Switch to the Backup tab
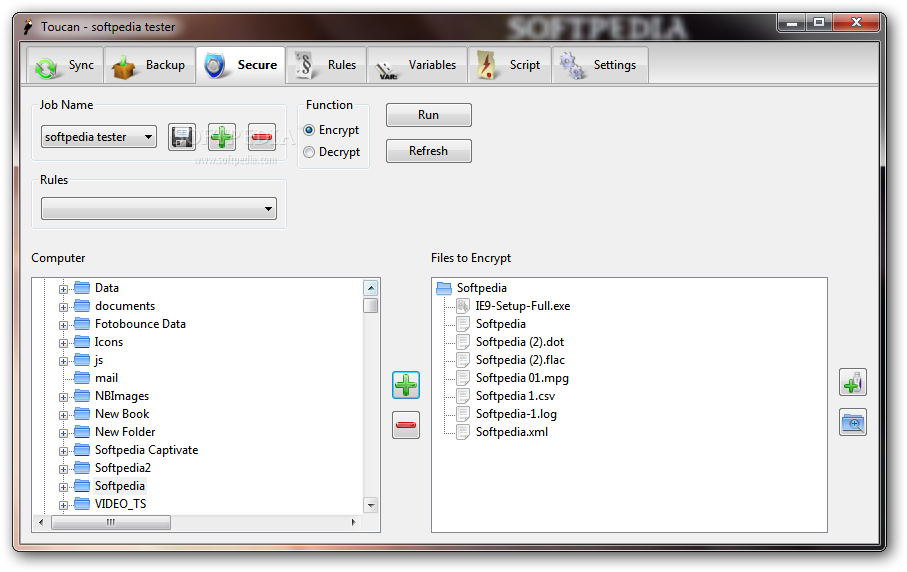 point(149,65)
